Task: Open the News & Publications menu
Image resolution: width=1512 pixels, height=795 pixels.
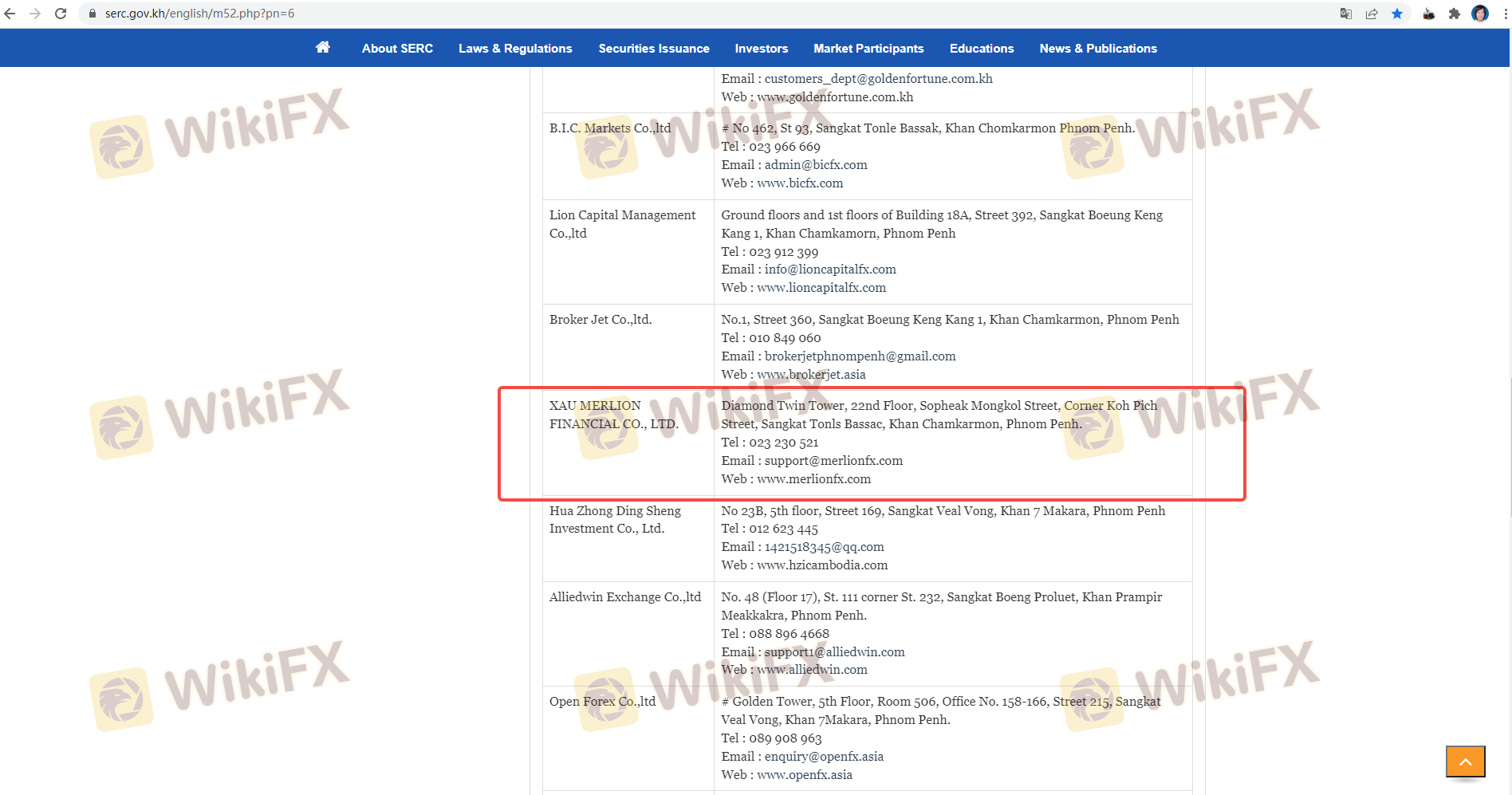Action: pos(1098,49)
